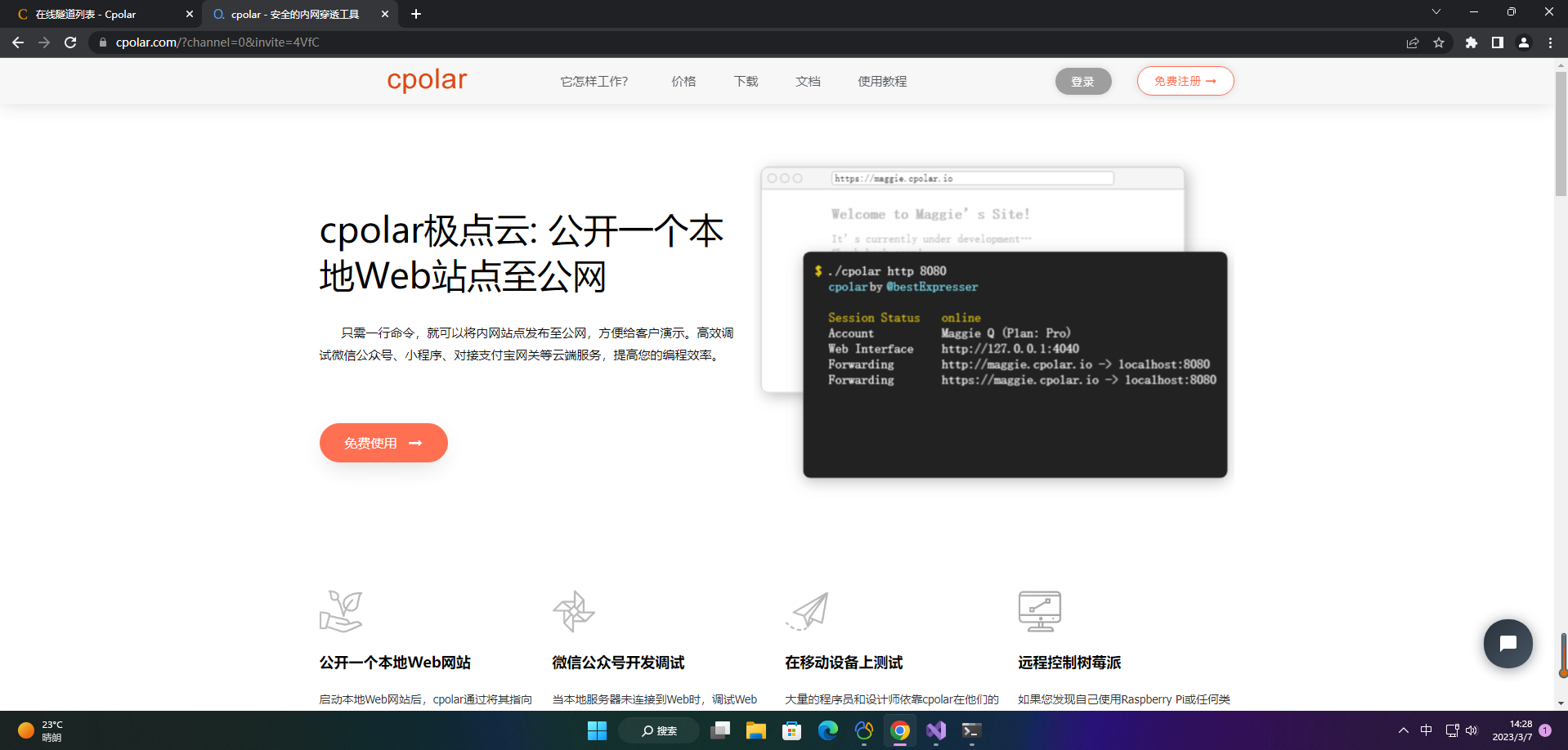Expand the Chrome tab search chevron

[1436, 11]
